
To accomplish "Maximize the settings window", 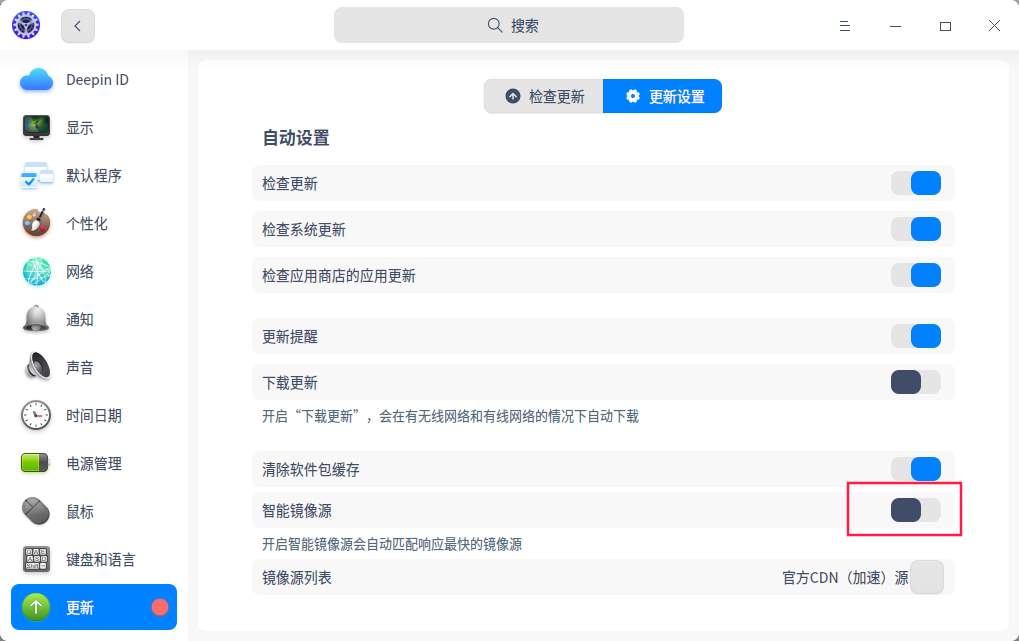I will [x=946, y=26].
